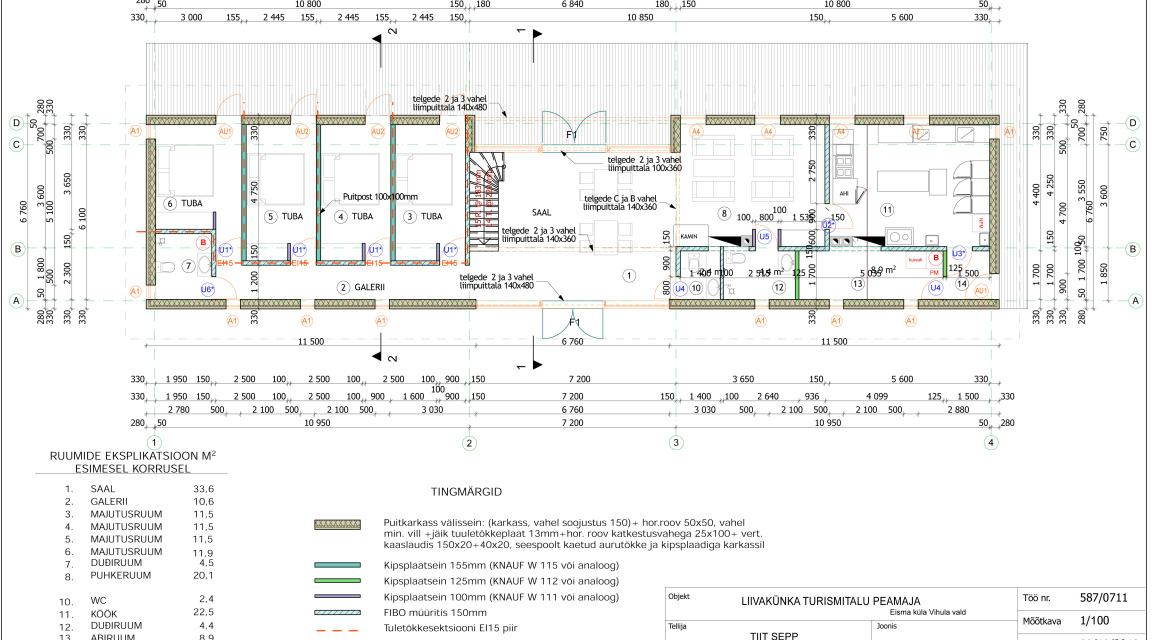Select the TINGMÄRGID legend heading
1160x640 pixels.
(466, 491)
